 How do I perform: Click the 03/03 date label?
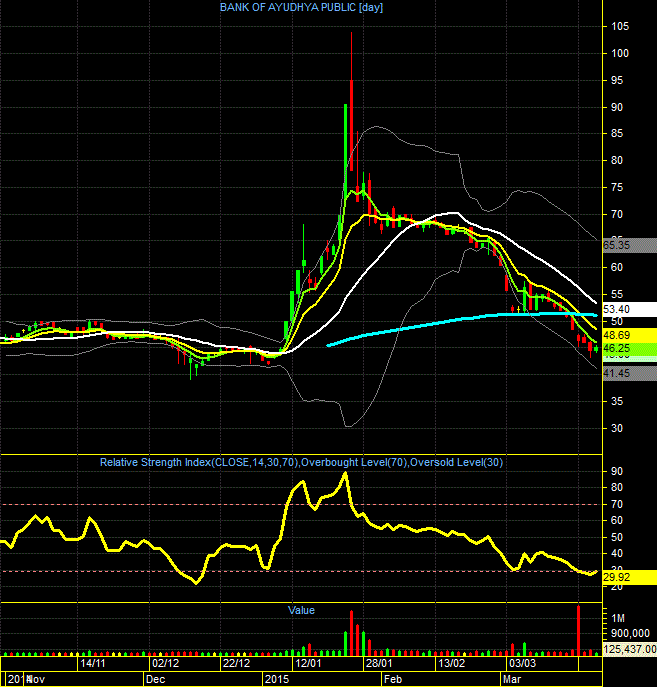(522, 663)
